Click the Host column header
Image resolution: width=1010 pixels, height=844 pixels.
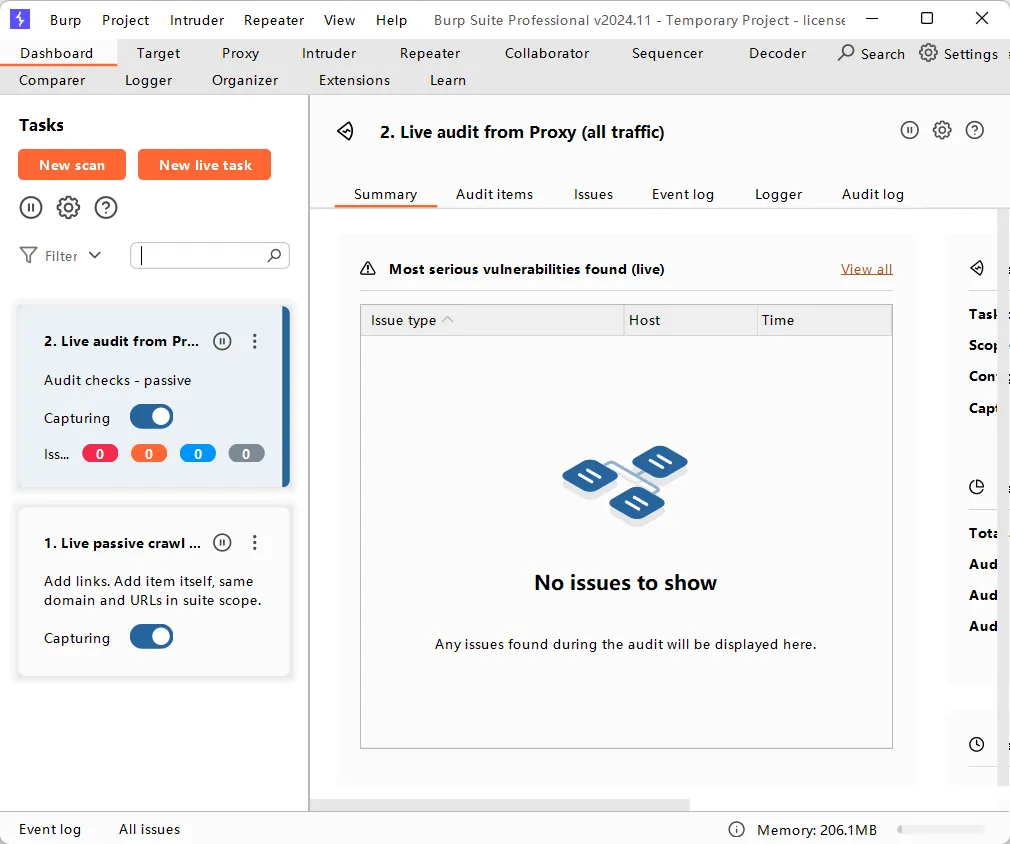pyautogui.click(x=690, y=320)
